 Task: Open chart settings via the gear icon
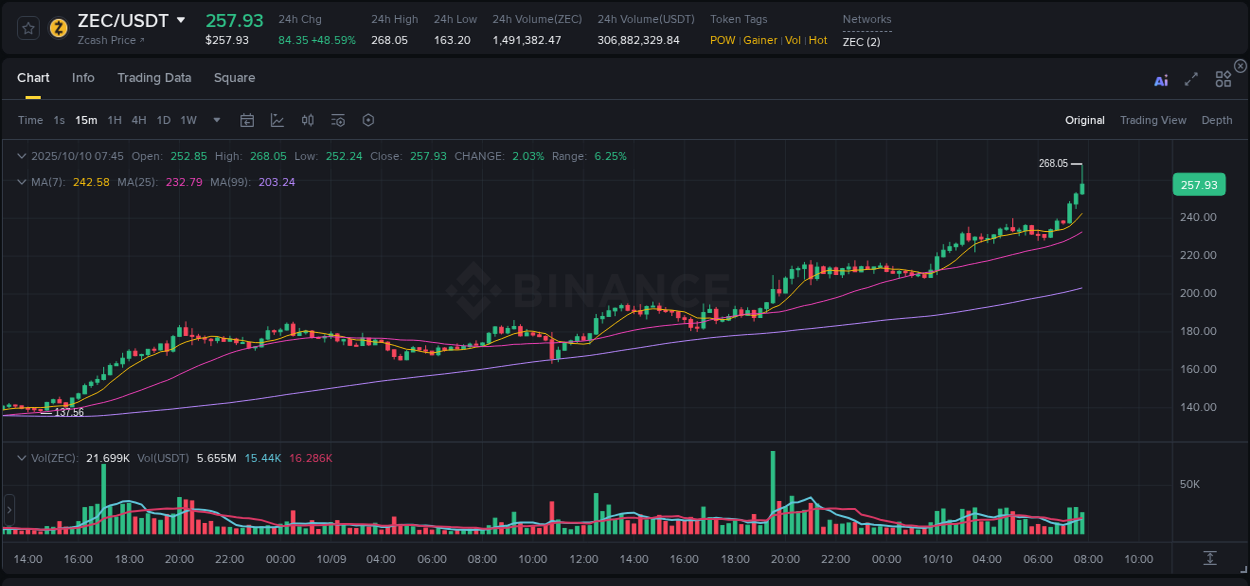pyautogui.click(x=368, y=120)
